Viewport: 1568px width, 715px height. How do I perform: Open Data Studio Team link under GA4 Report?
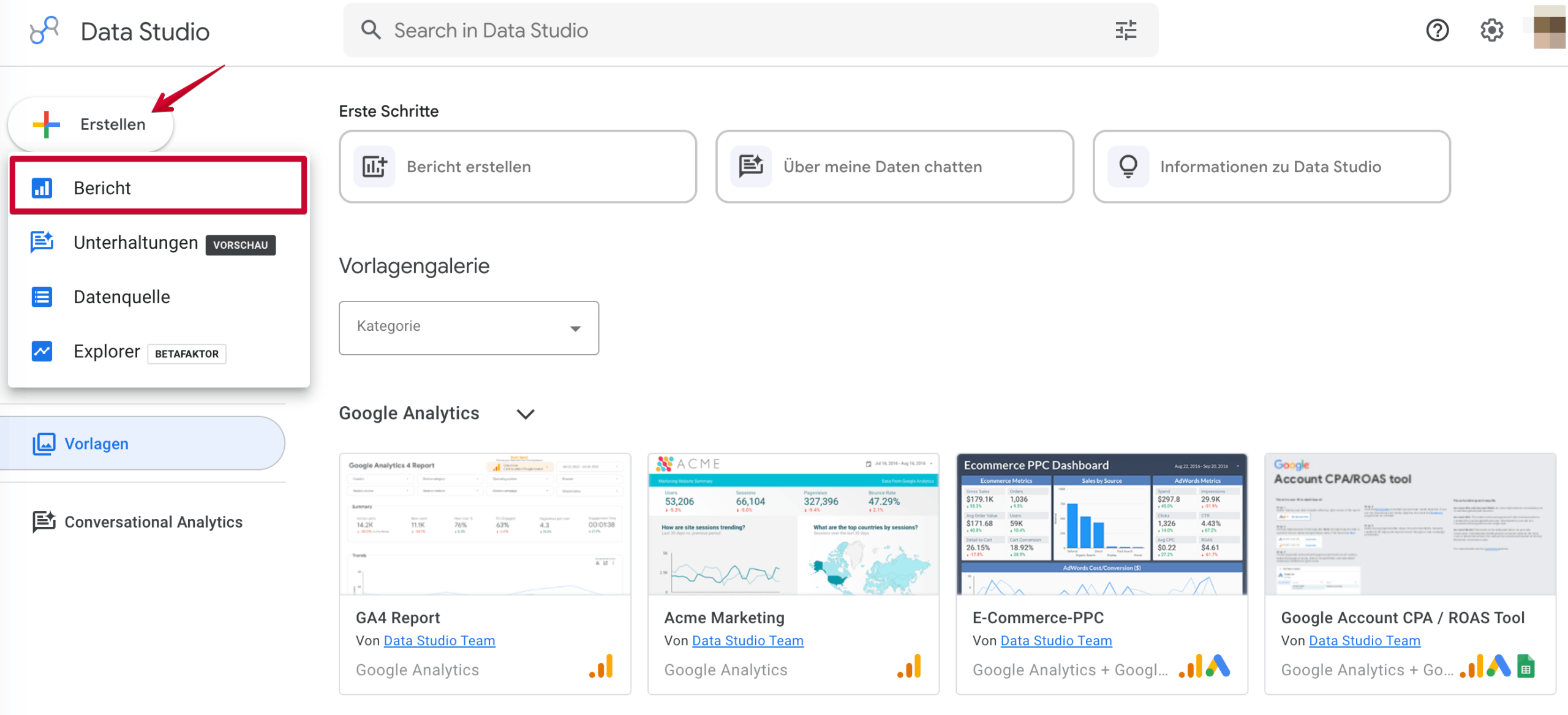pos(439,641)
